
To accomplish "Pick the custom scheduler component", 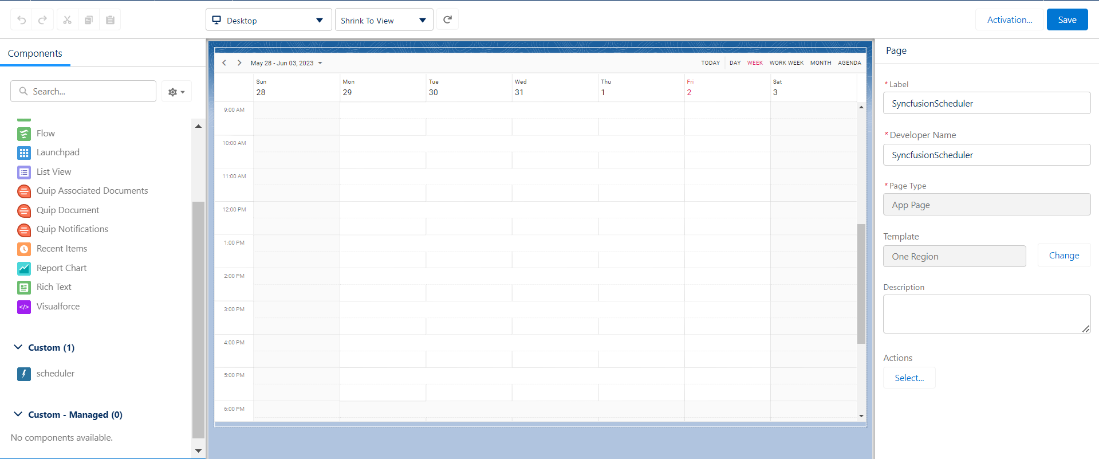I will click(x=54, y=373).
